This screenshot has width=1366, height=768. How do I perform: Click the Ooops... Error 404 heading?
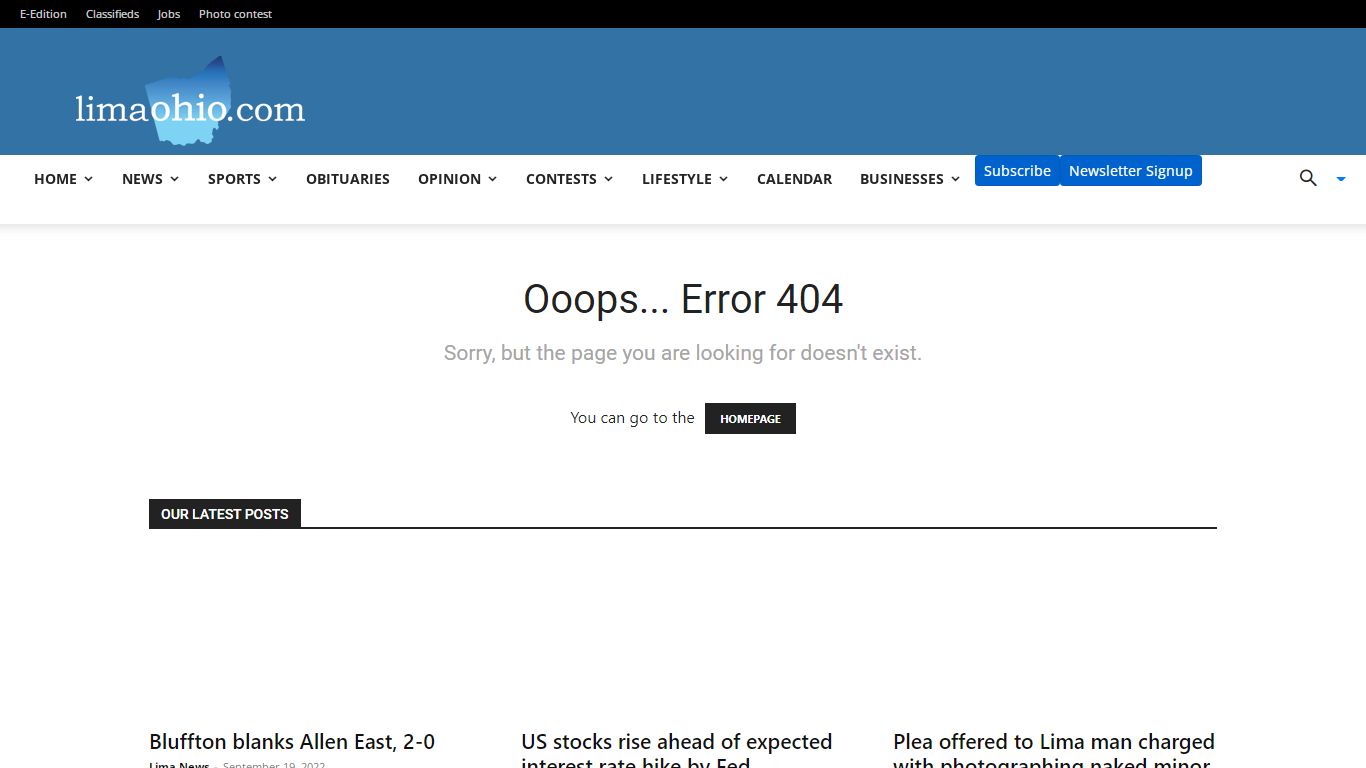[x=683, y=299]
